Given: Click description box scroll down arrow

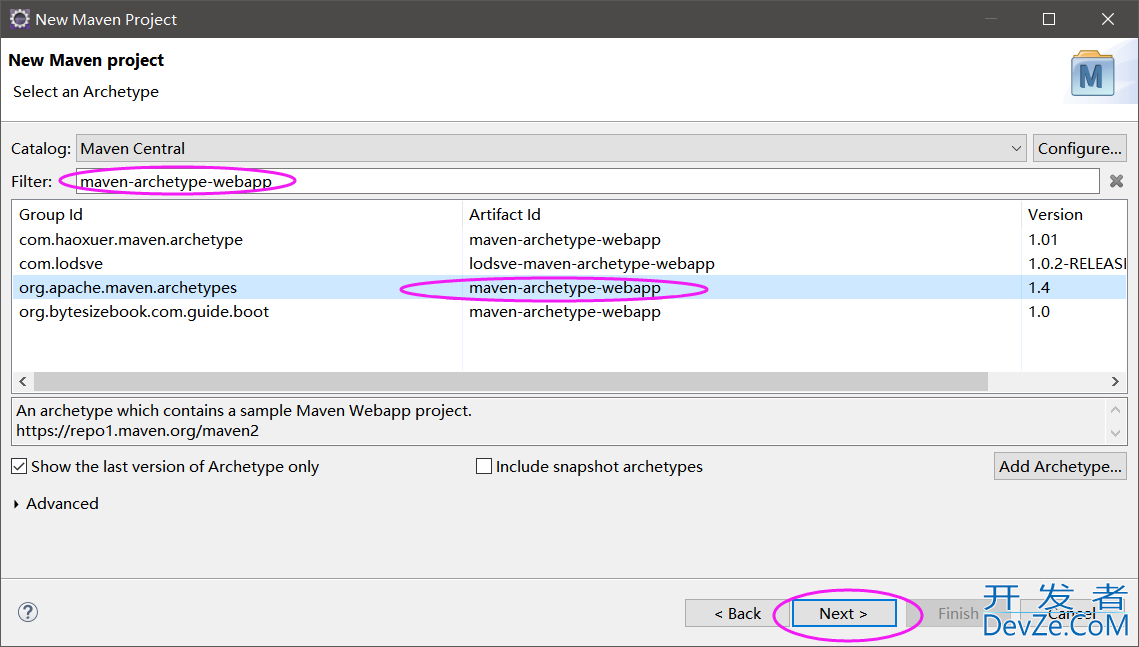Looking at the screenshot, I should click(1115, 433).
